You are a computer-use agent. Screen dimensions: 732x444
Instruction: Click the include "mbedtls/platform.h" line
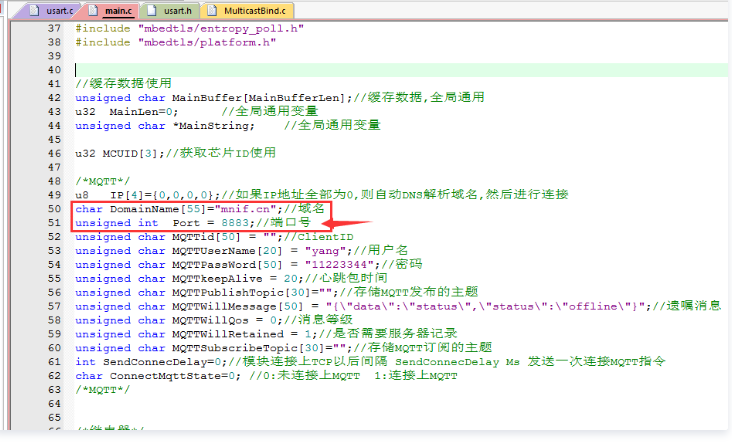(176, 42)
